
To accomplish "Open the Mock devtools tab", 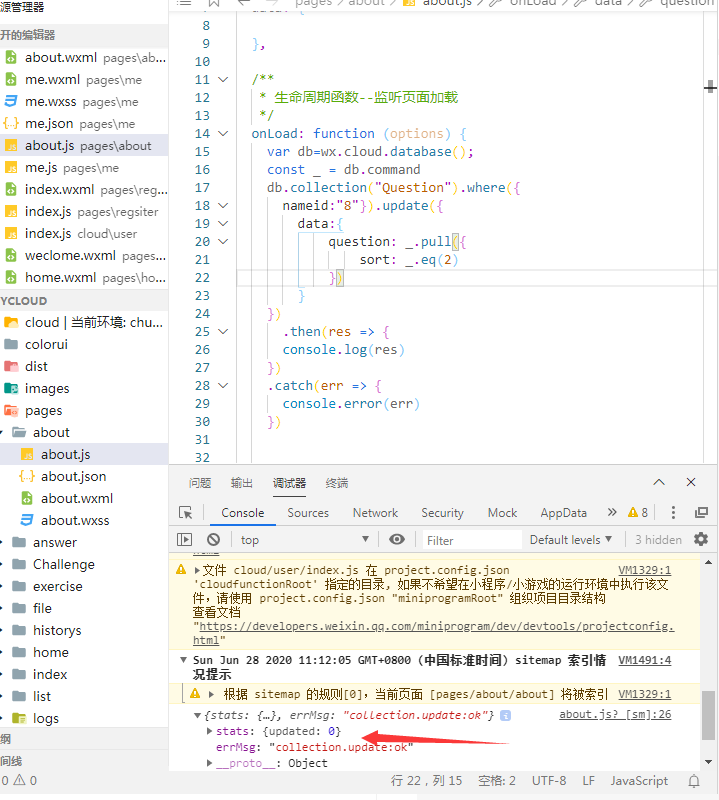I will (502, 513).
